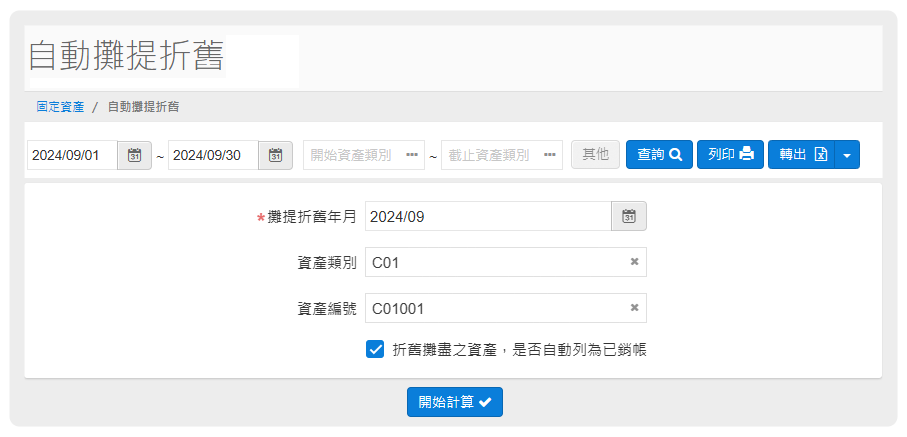Viewport: 907px width, 437px height.
Task: Open calendar picker for end date 2024/09/30
Action: 275,155
